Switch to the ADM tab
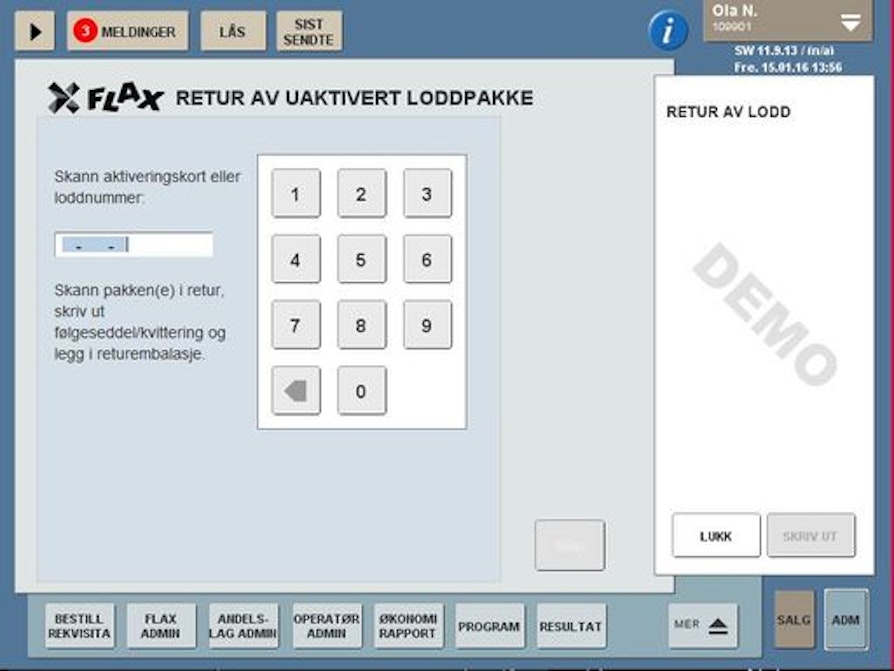Screen dimensions: 894x671 pos(846,619)
